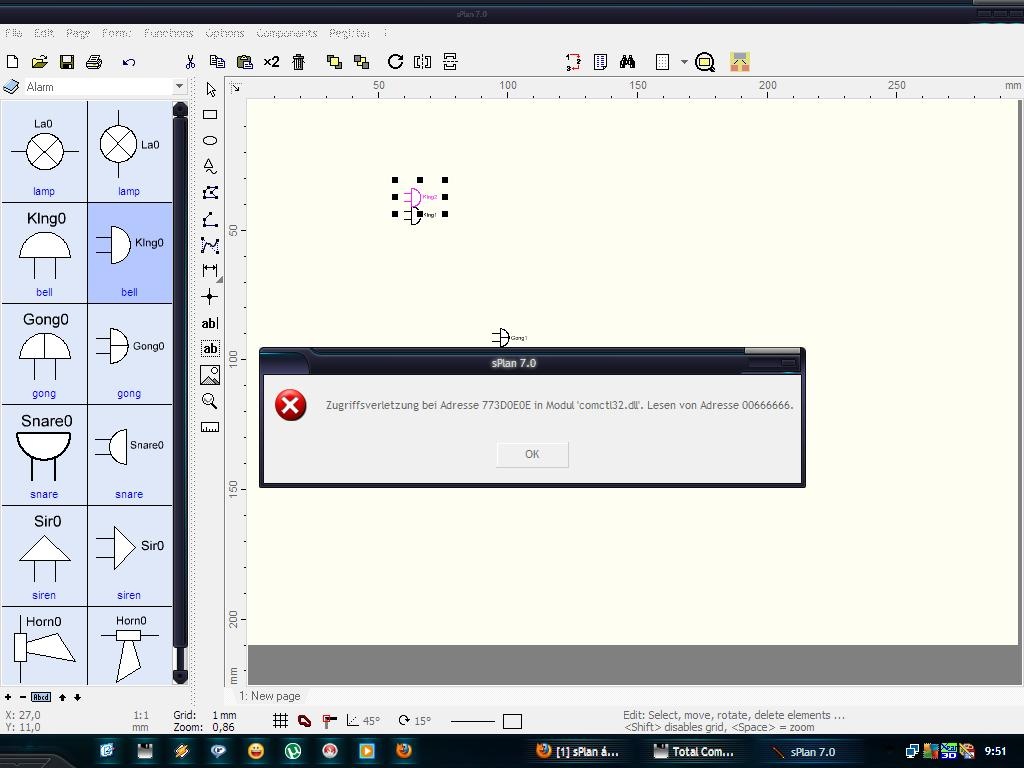The width and height of the screenshot is (1024, 768).
Task: Create a new file via toolbar
Action: [x=12, y=62]
